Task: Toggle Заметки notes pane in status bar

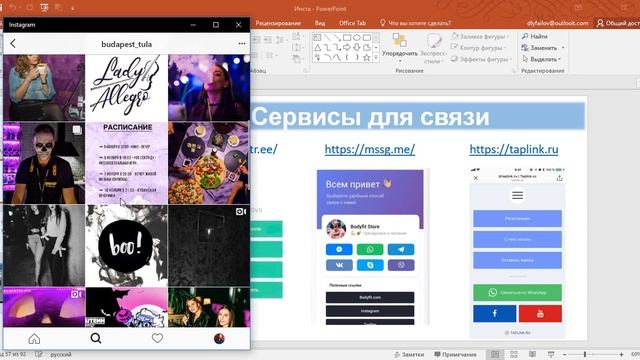Action: (409, 354)
